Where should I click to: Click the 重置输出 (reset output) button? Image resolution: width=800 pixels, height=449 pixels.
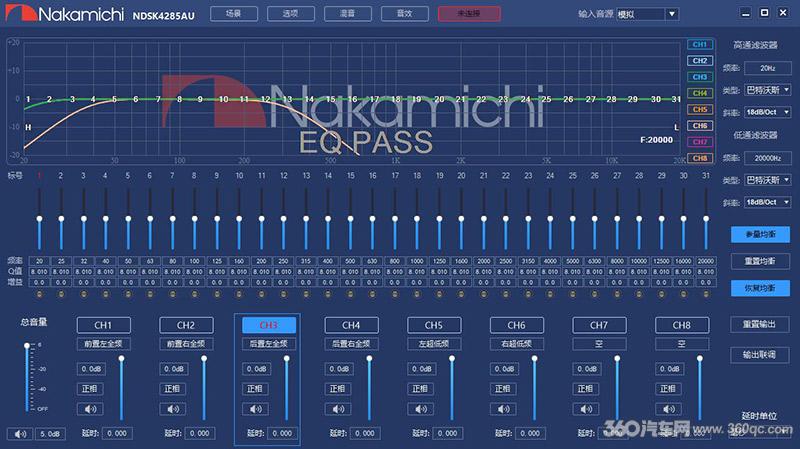(x=760, y=325)
